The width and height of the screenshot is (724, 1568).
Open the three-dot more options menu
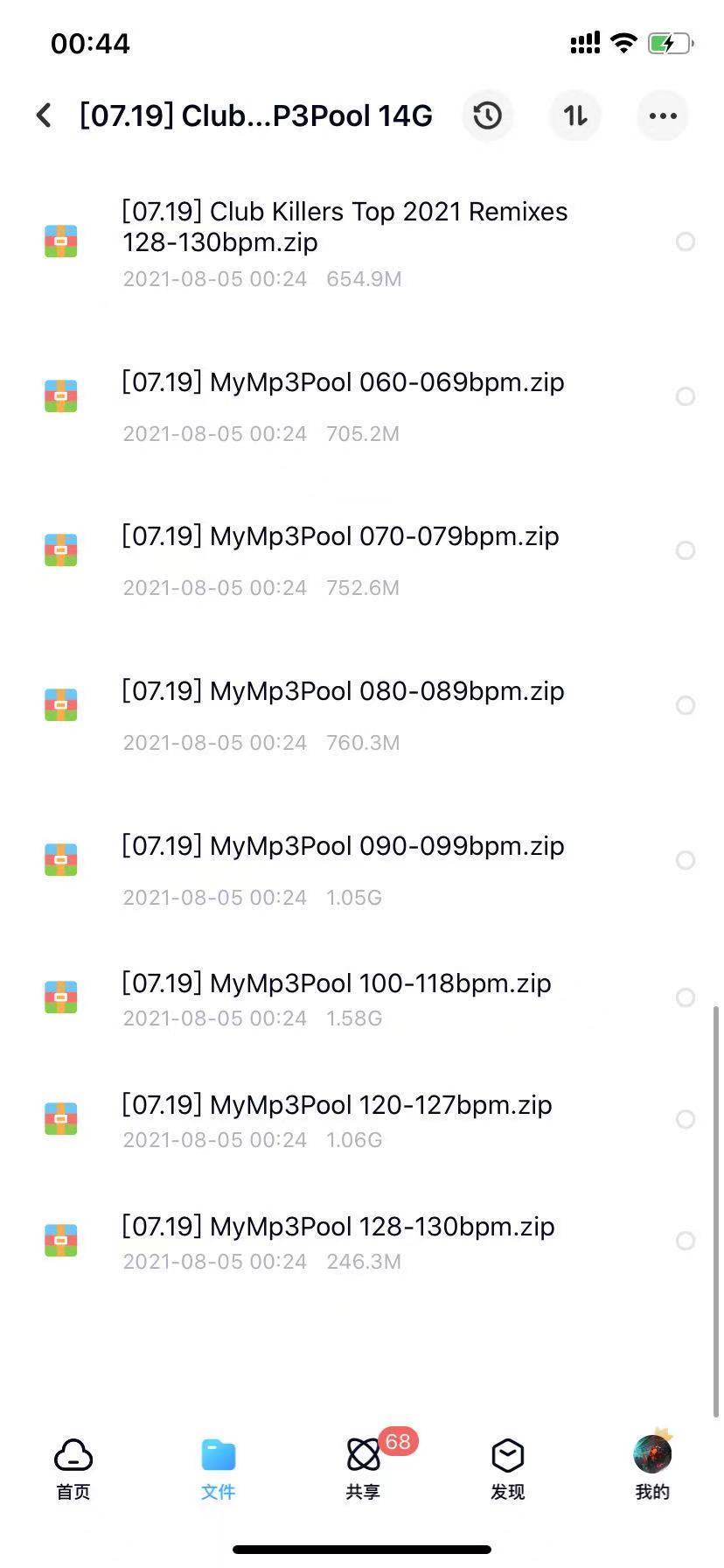click(x=663, y=115)
